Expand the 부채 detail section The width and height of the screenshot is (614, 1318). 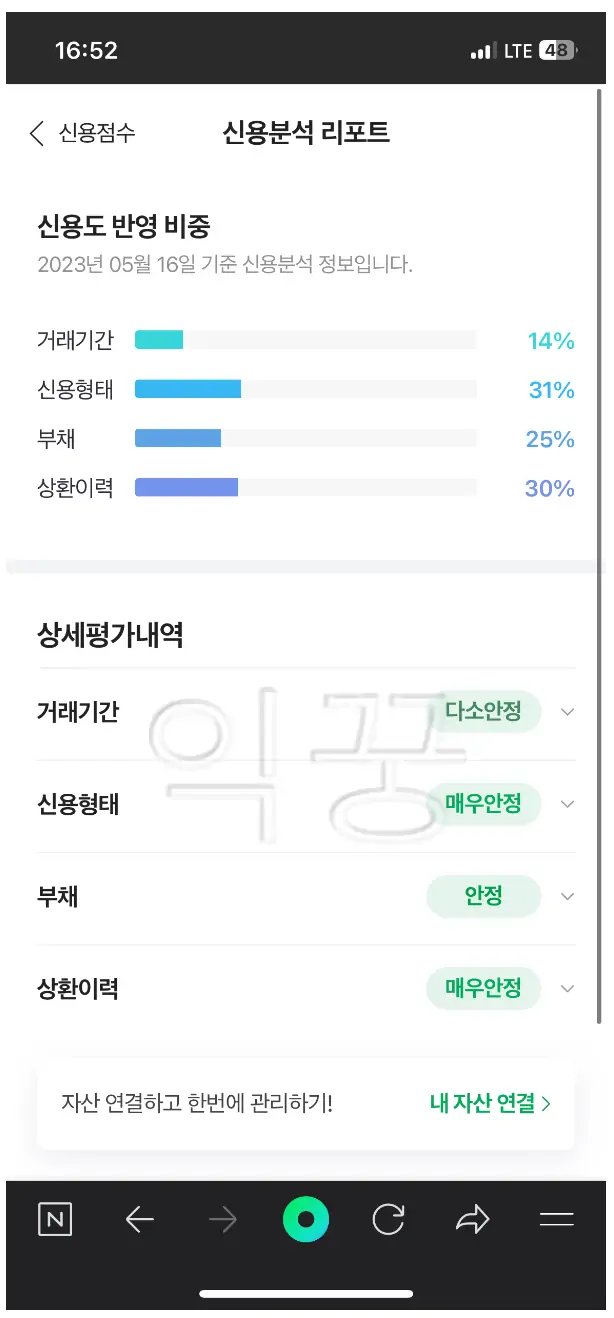click(567, 896)
